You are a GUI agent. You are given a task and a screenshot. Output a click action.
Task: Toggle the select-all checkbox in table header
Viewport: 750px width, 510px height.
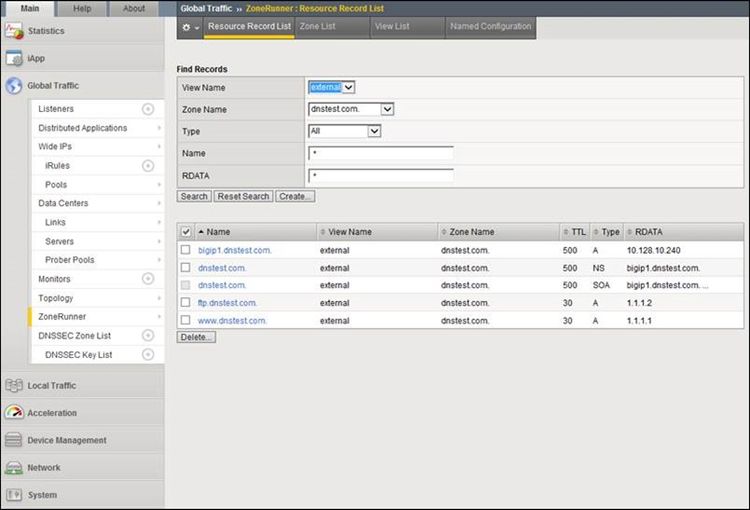185,232
